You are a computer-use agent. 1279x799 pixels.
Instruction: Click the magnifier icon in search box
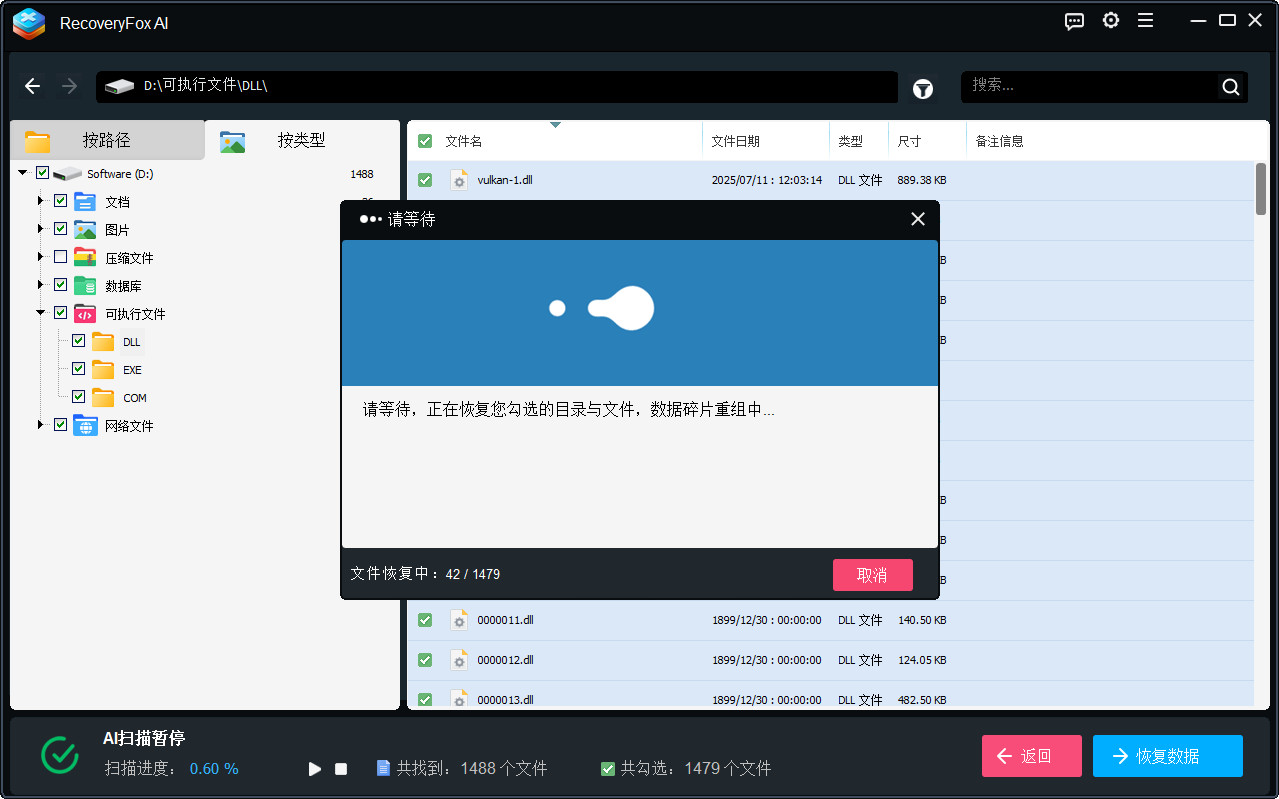pos(1230,86)
